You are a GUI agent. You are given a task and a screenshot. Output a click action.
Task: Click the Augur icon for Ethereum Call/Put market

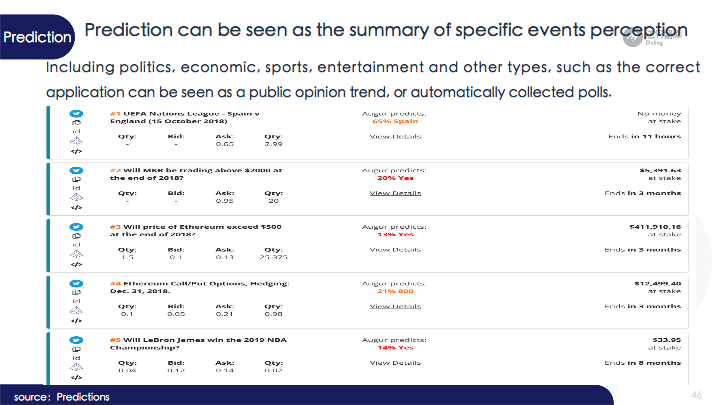tap(76, 310)
